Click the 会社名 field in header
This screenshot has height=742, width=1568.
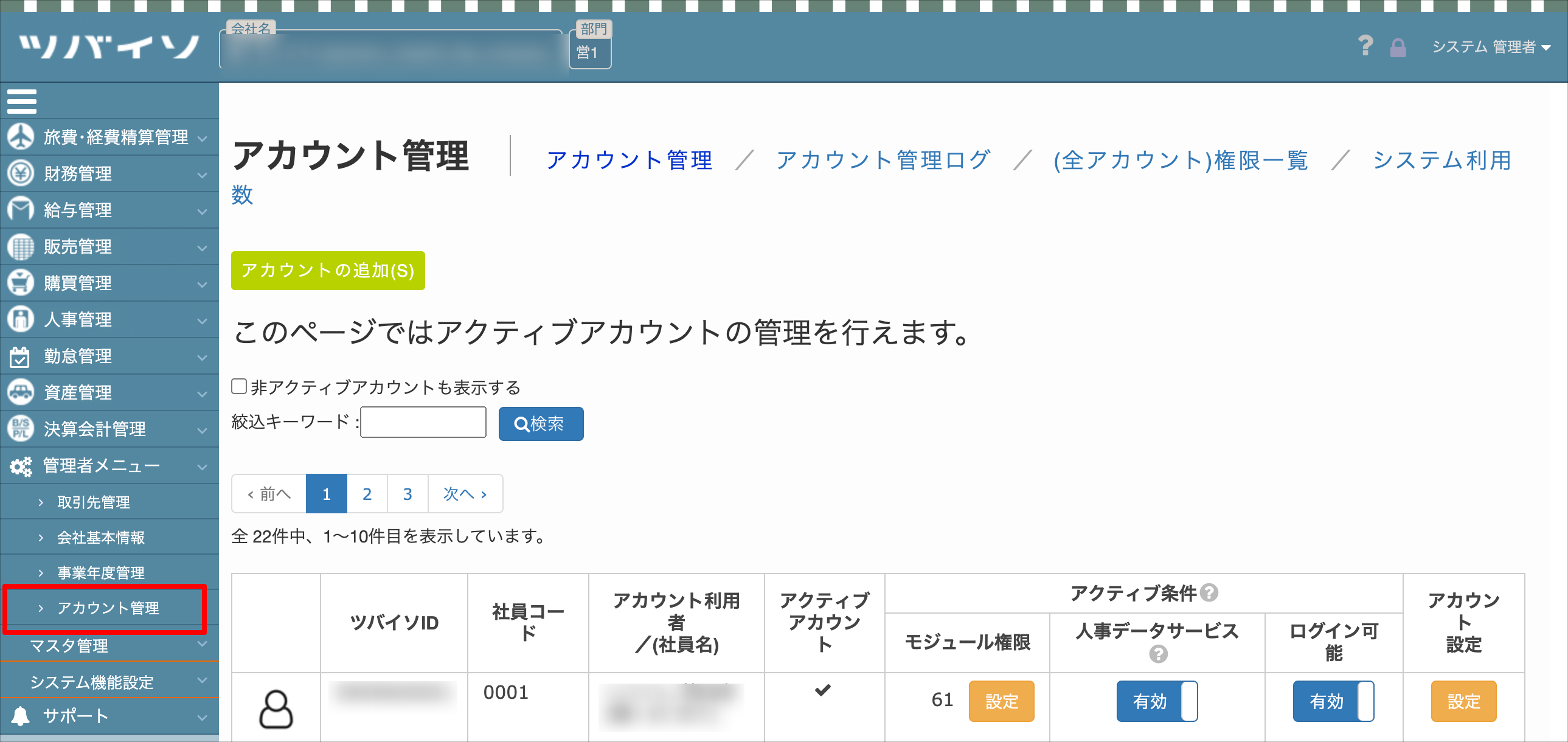pos(390,49)
